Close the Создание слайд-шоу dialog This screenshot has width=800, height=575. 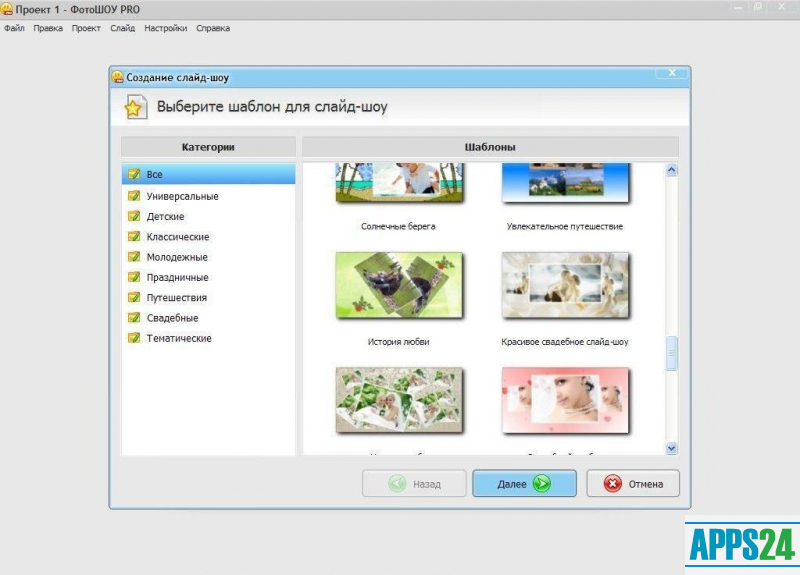[x=671, y=74]
